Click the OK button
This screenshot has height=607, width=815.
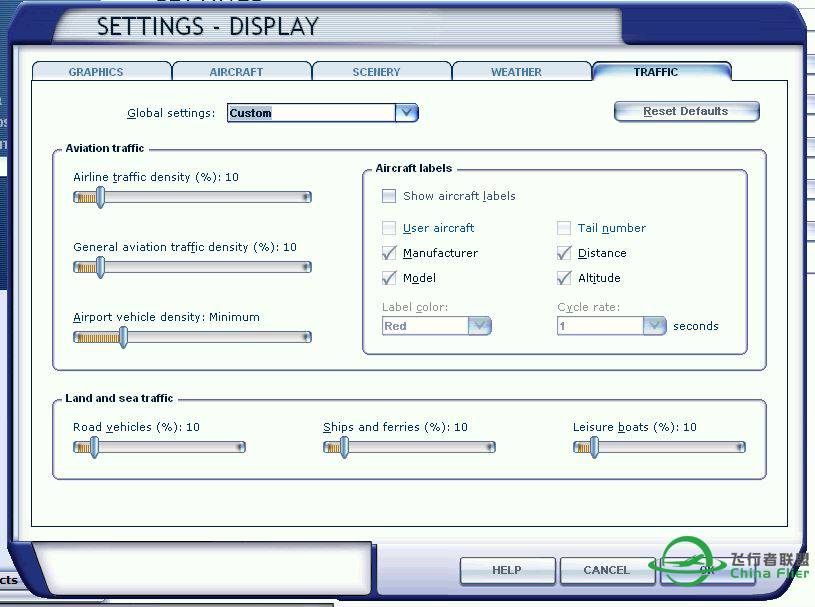point(707,570)
